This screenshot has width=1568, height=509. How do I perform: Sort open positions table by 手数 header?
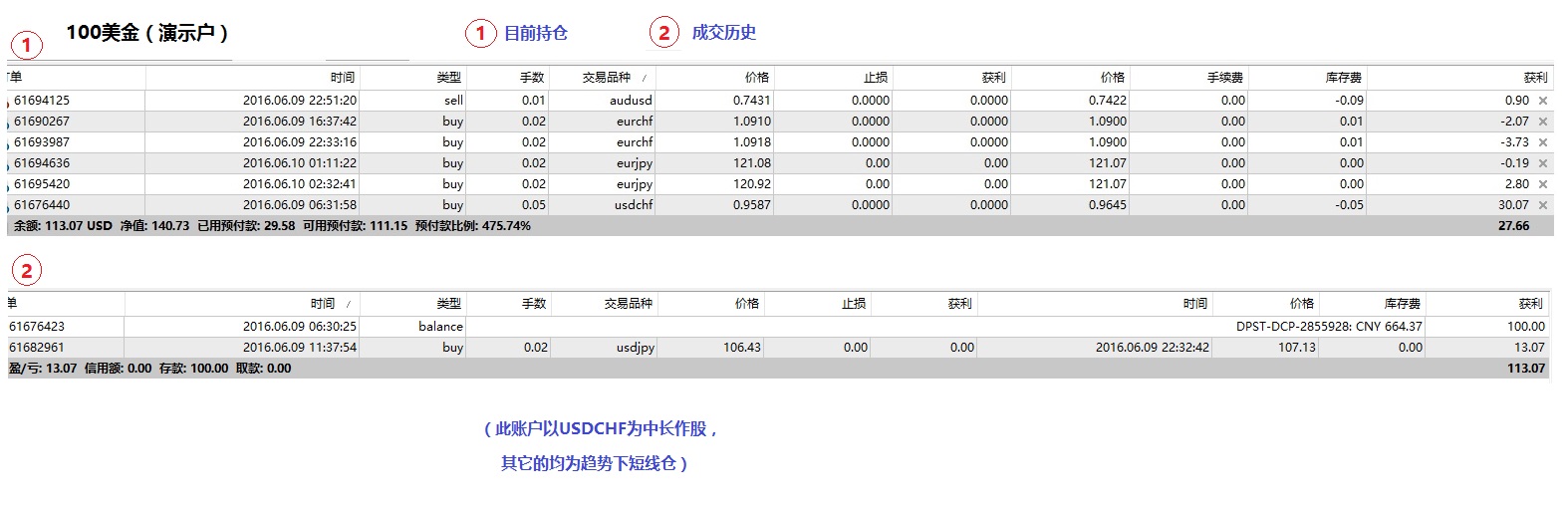(x=532, y=77)
